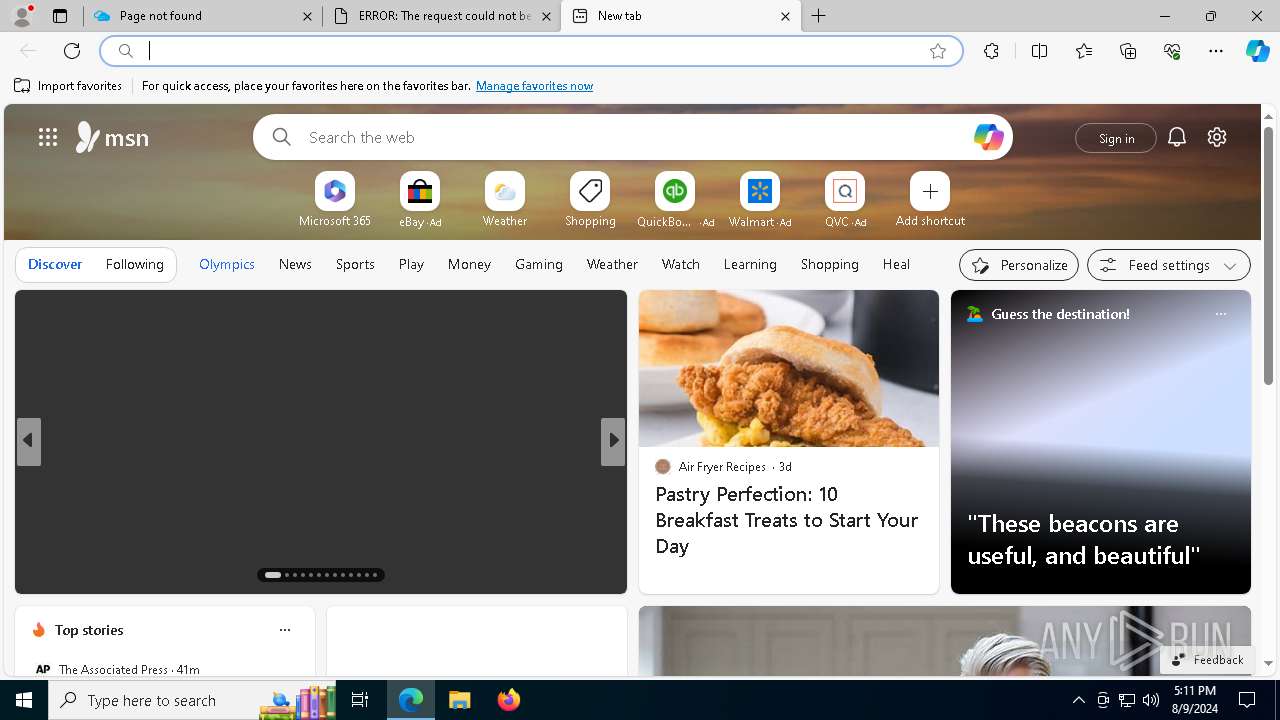The height and width of the screenshot is (720, 1280).
Task: Open the Watch category
Action: click(x=681, y=264)
